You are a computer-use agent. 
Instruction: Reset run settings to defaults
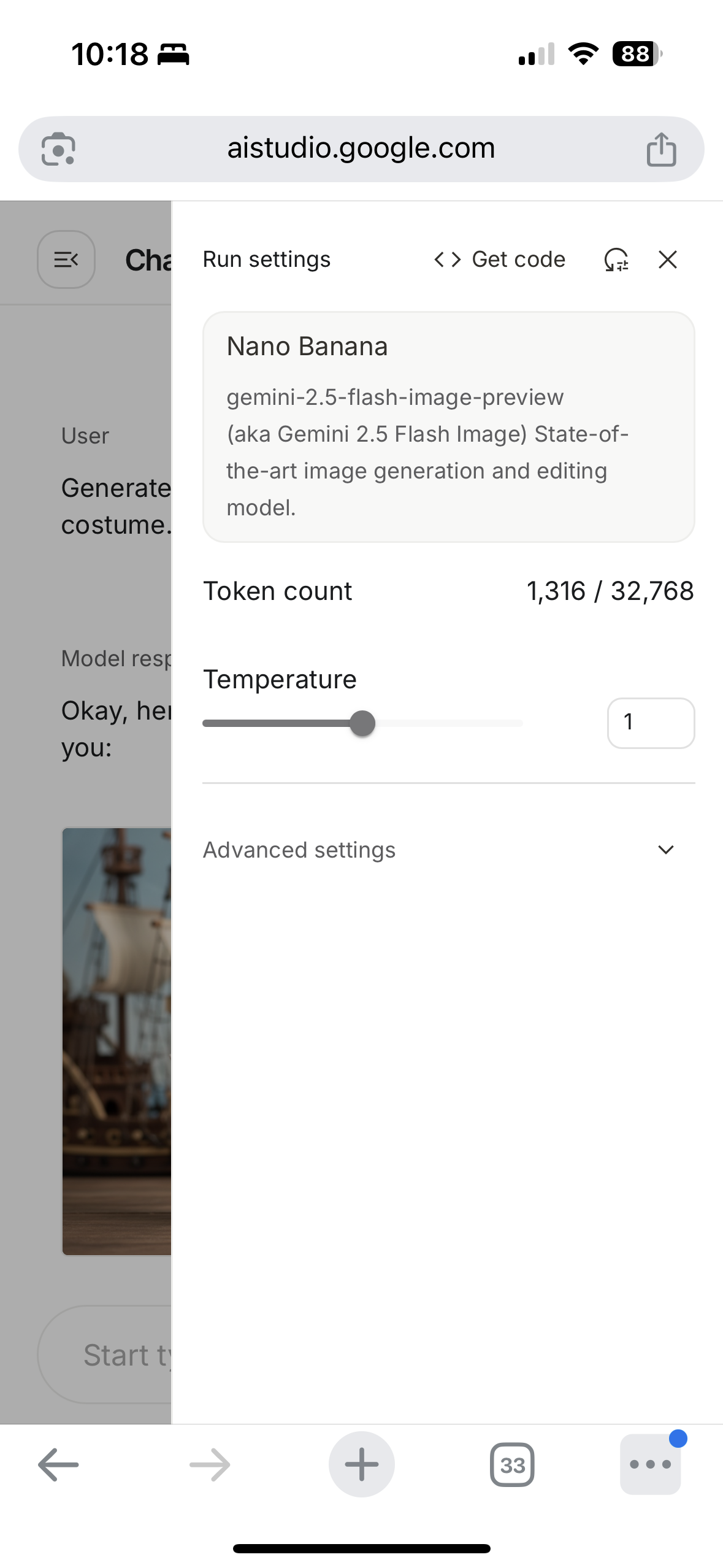tap(615, 260)
